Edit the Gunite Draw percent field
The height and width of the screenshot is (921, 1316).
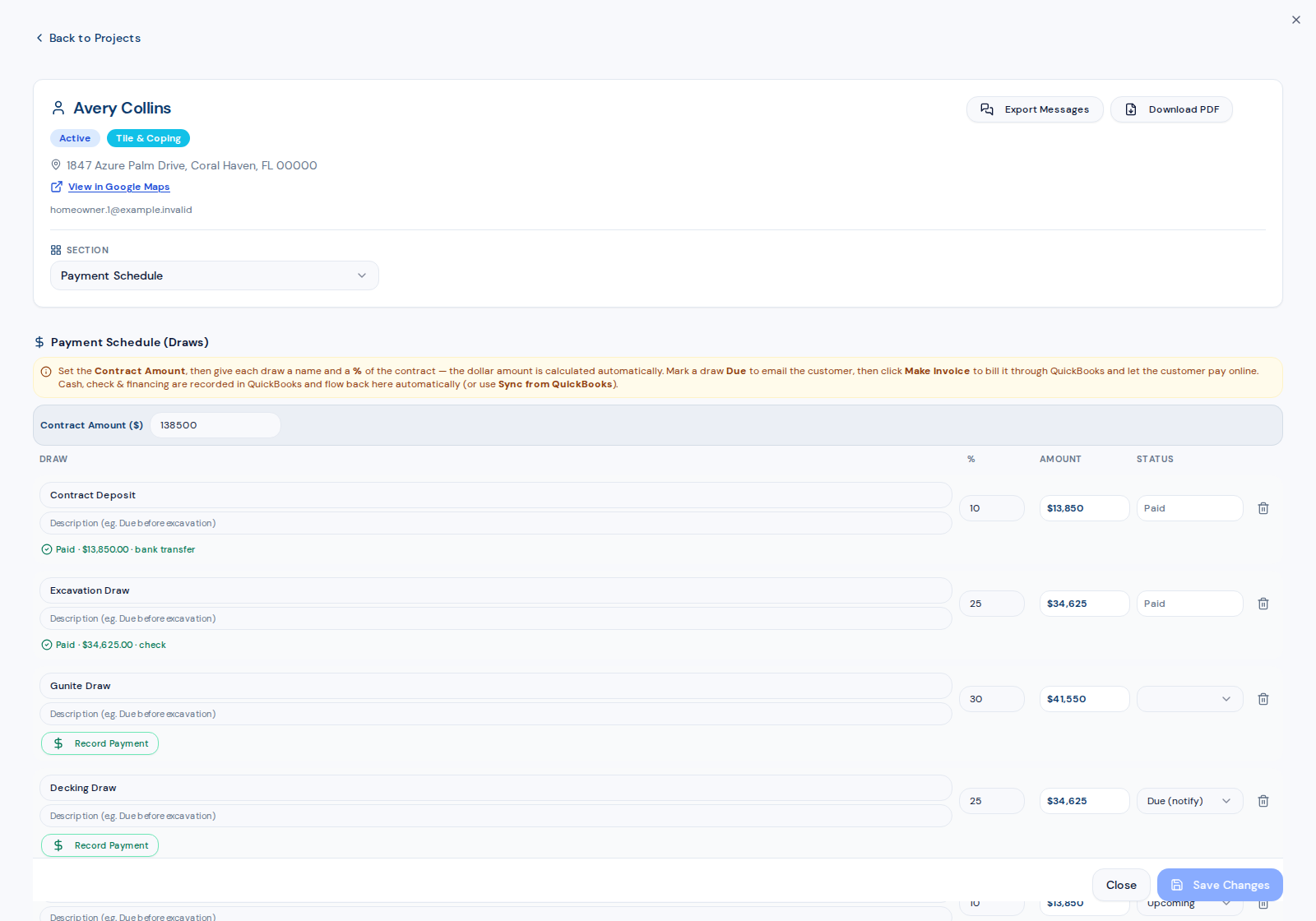click(x=992, y=699)
